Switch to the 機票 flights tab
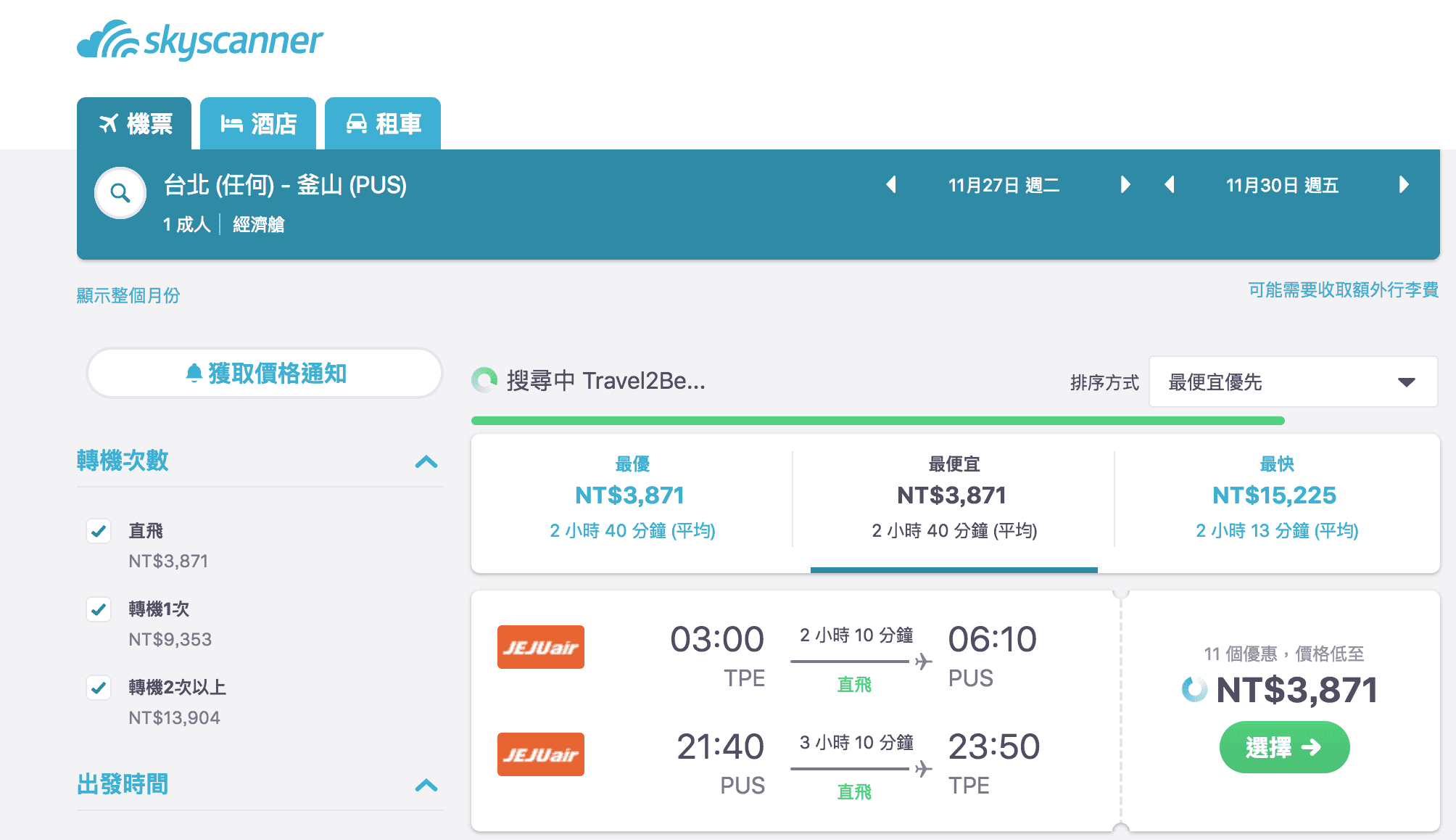Screen dimensions: 1456x840 pos(134,123)
